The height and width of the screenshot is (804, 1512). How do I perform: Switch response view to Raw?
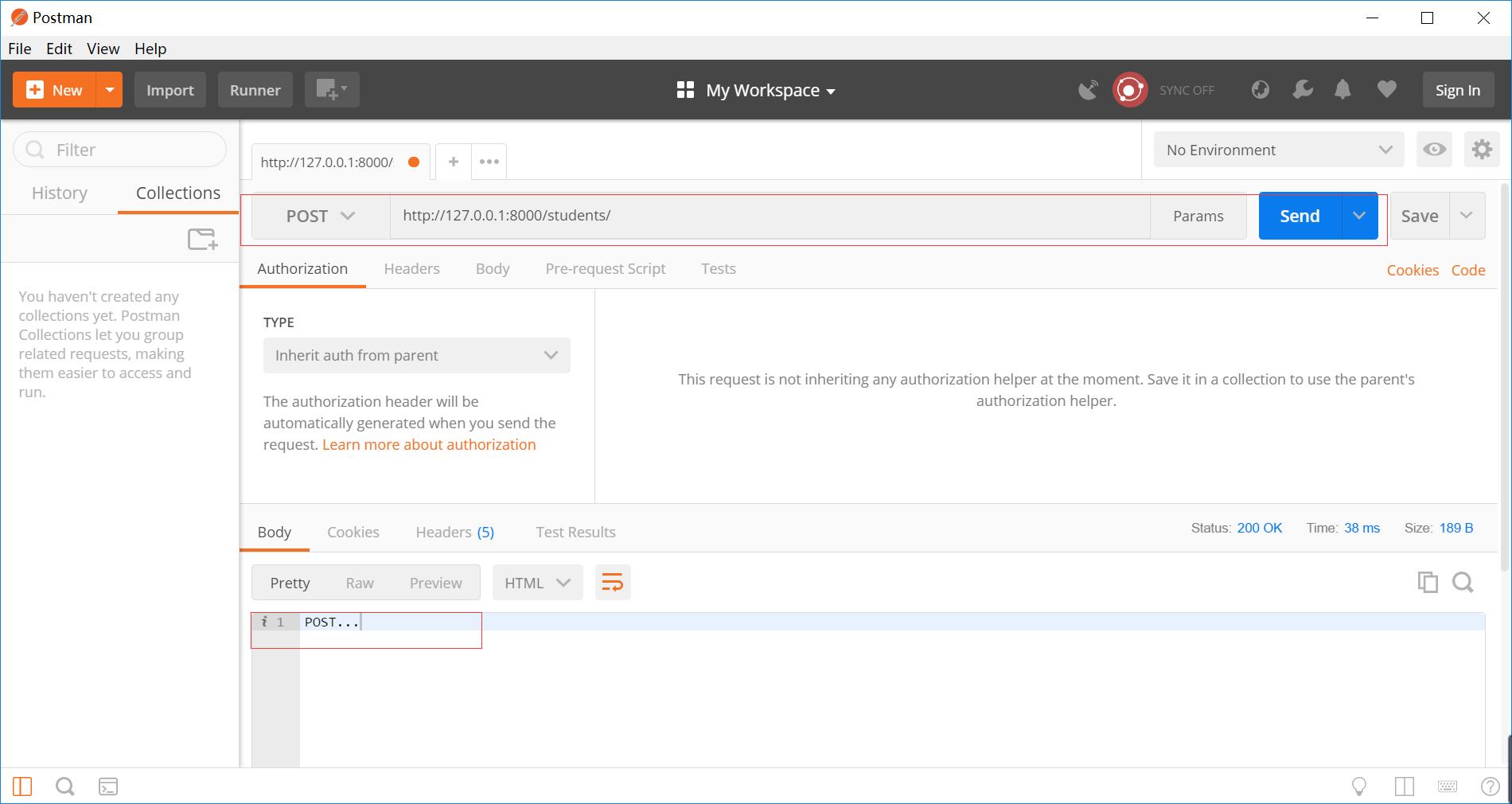point(360,583)
